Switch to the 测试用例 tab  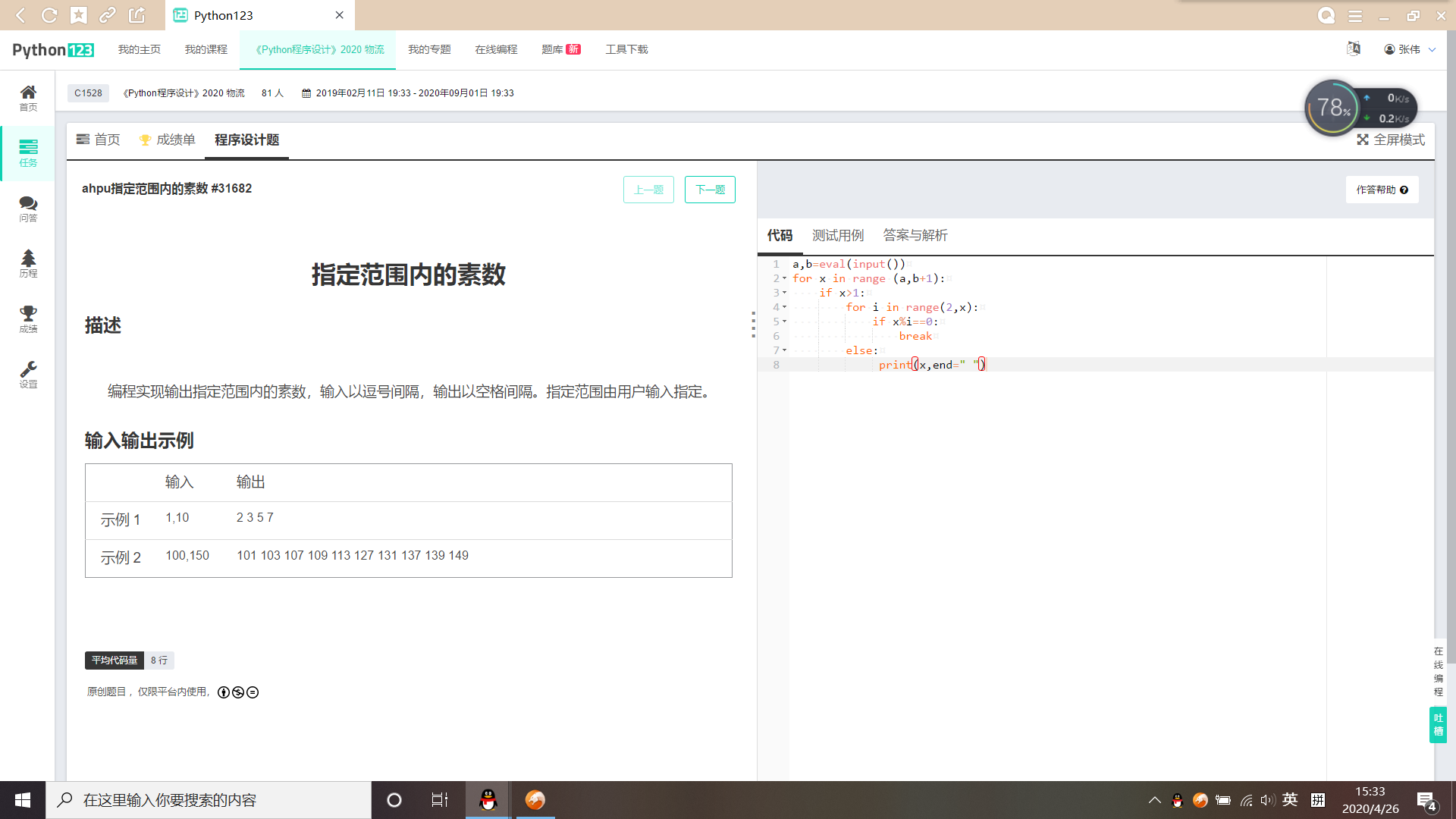click(x=837, y=235)
